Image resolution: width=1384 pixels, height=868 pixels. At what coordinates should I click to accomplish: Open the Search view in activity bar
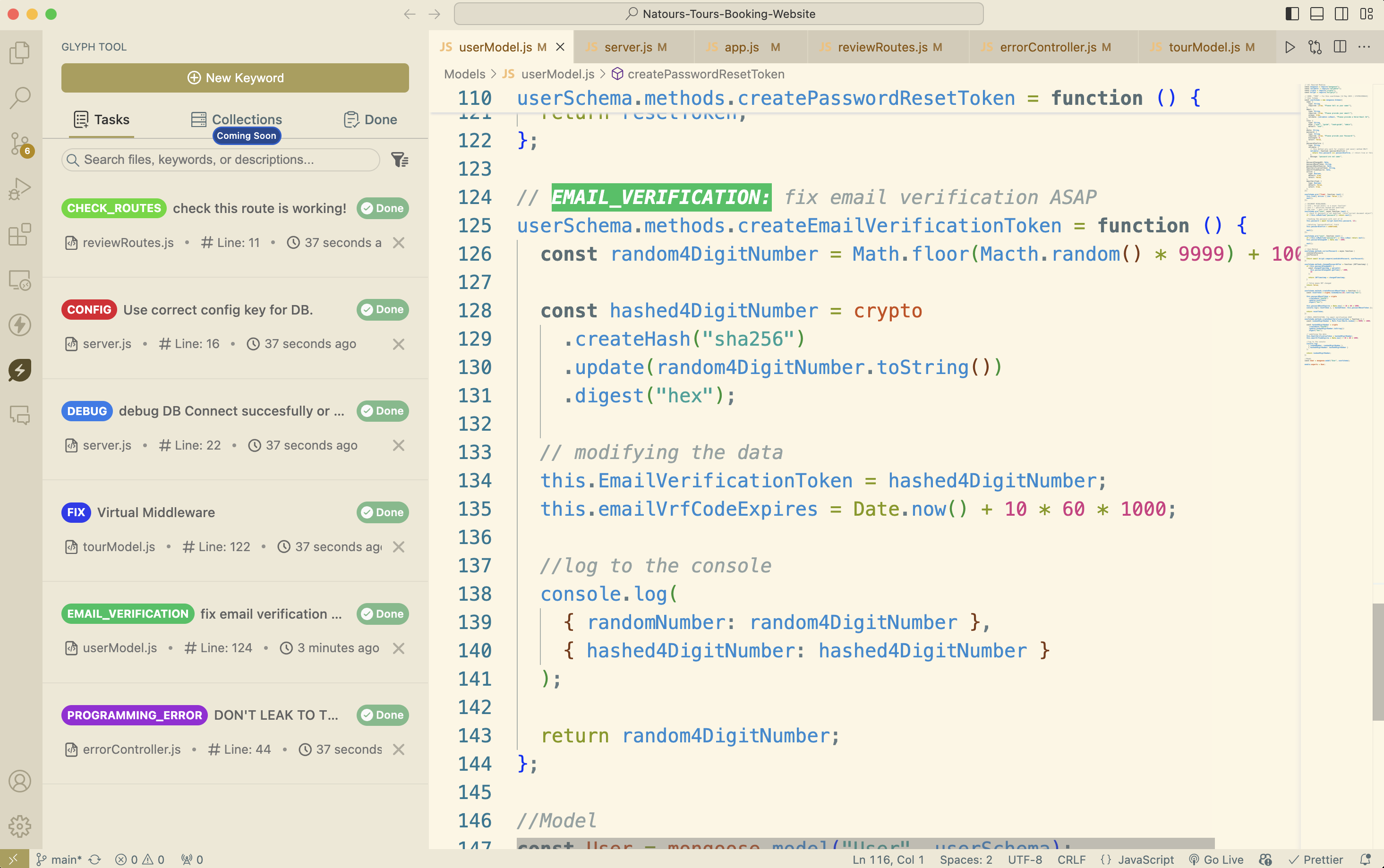tap(20, 98)
